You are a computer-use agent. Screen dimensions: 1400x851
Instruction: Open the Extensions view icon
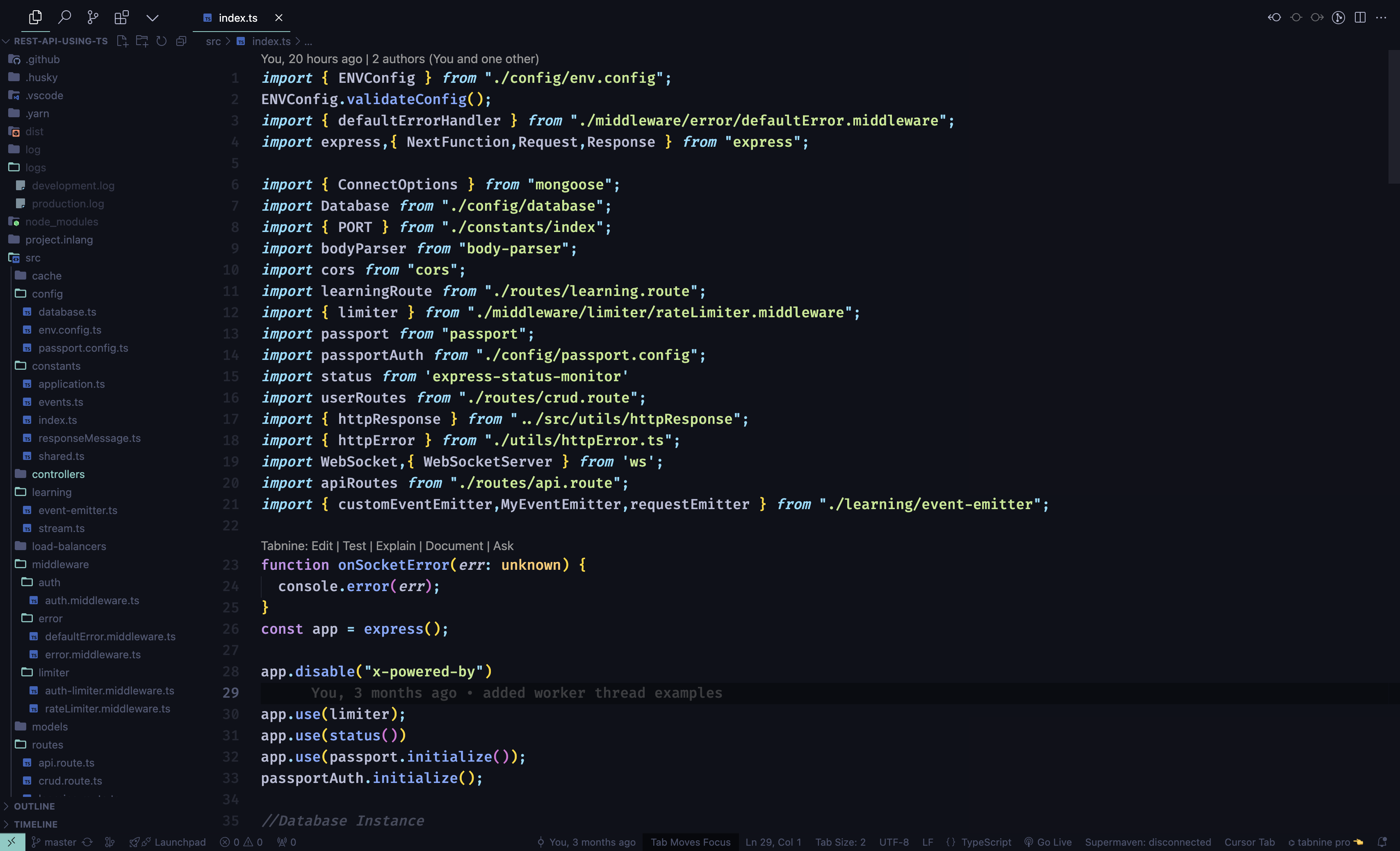[x=122, y=18]
